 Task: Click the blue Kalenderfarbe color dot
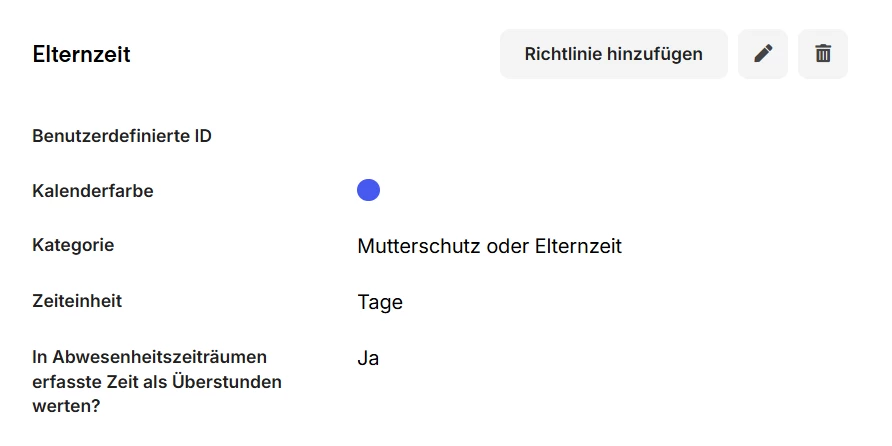[368, 190]
